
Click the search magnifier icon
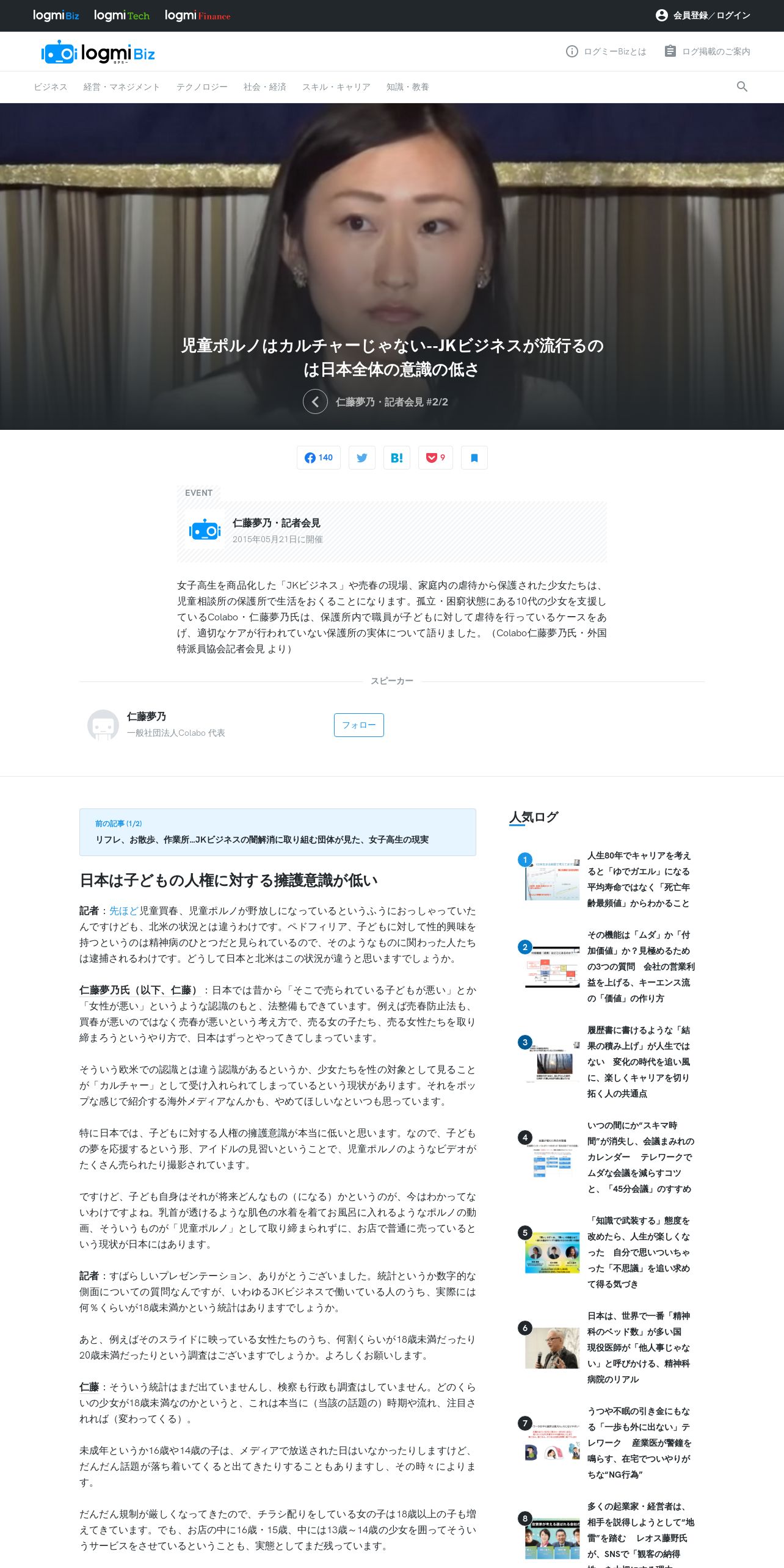(742, 87)
